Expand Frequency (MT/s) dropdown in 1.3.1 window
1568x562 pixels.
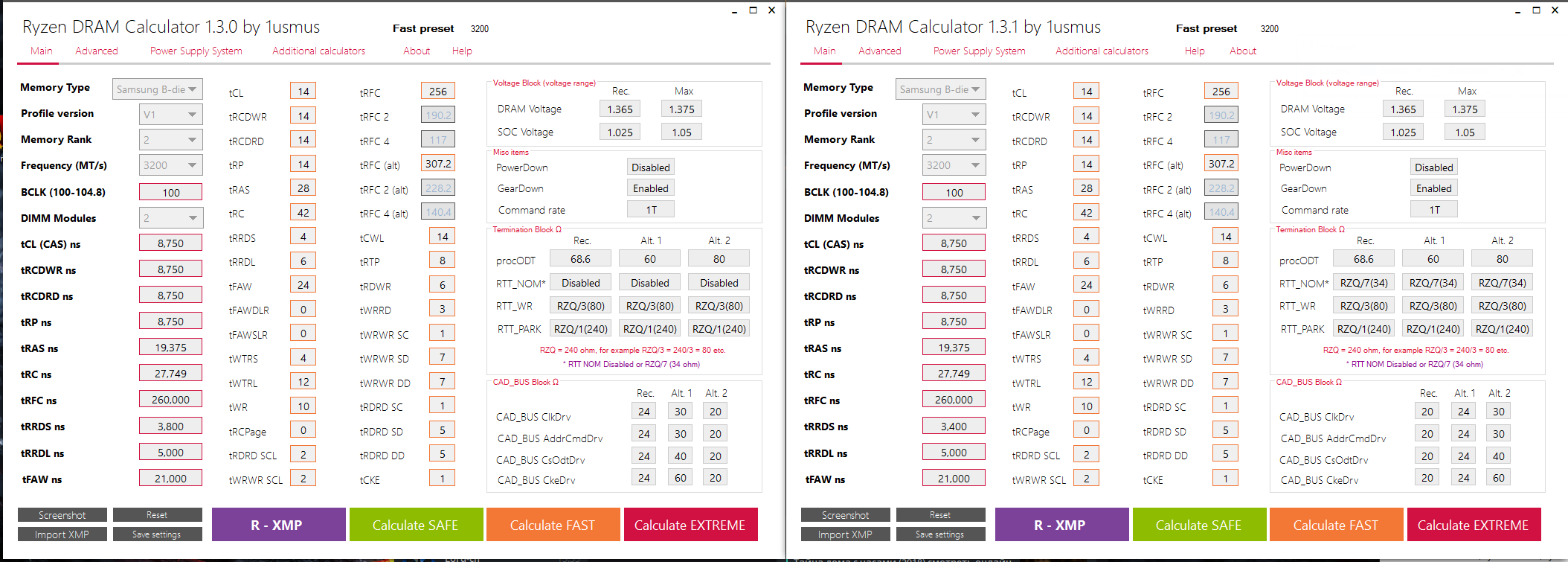(x=954, y=165)
